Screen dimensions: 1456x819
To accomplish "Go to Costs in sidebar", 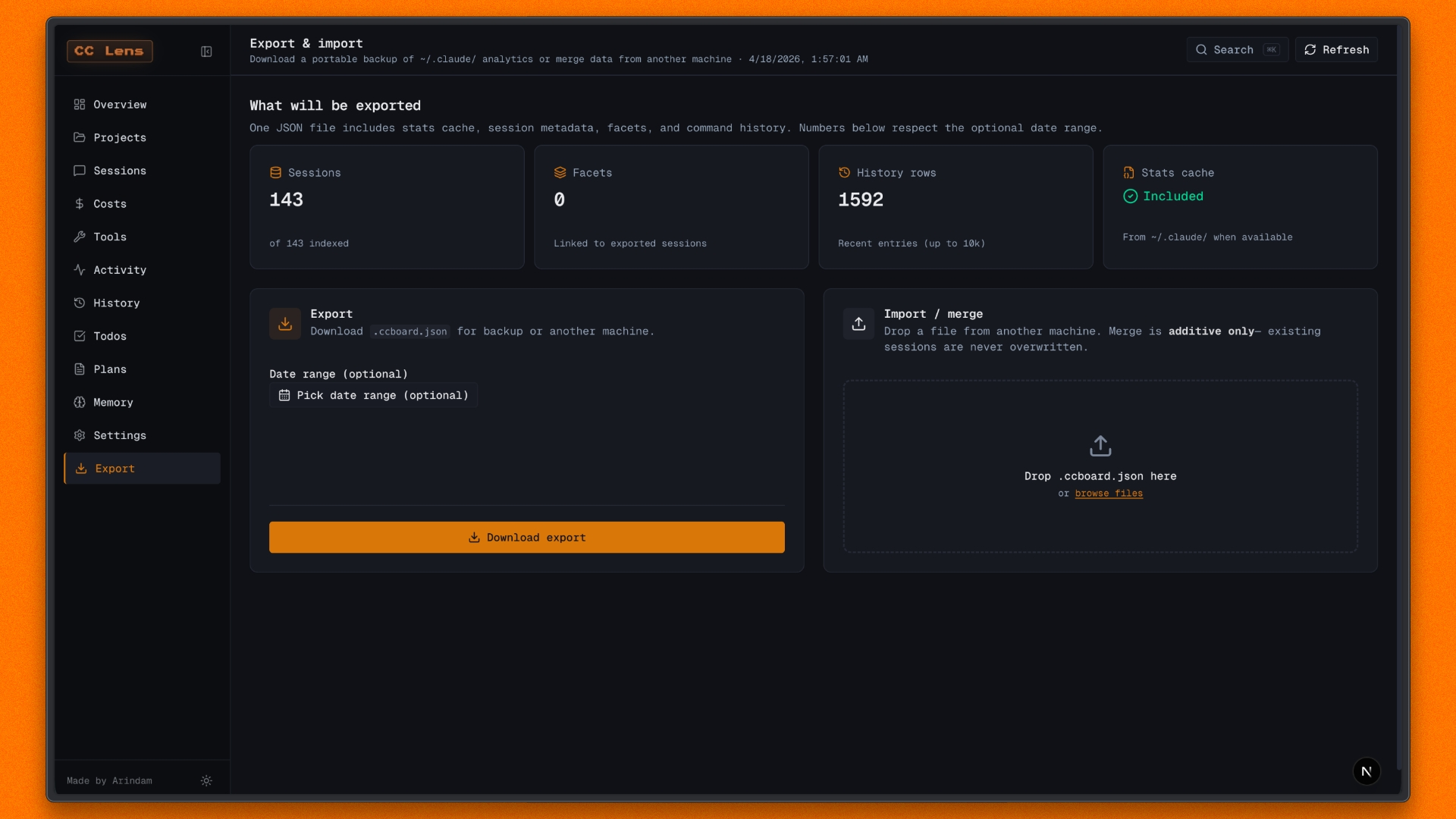I will coord(110,204).
